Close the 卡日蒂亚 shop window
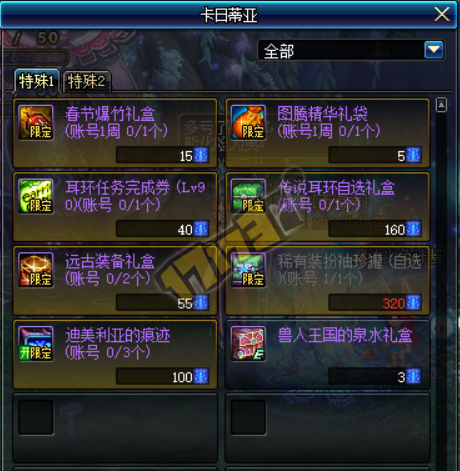Viewport: 460px width, 471px height. coord(442,15)
